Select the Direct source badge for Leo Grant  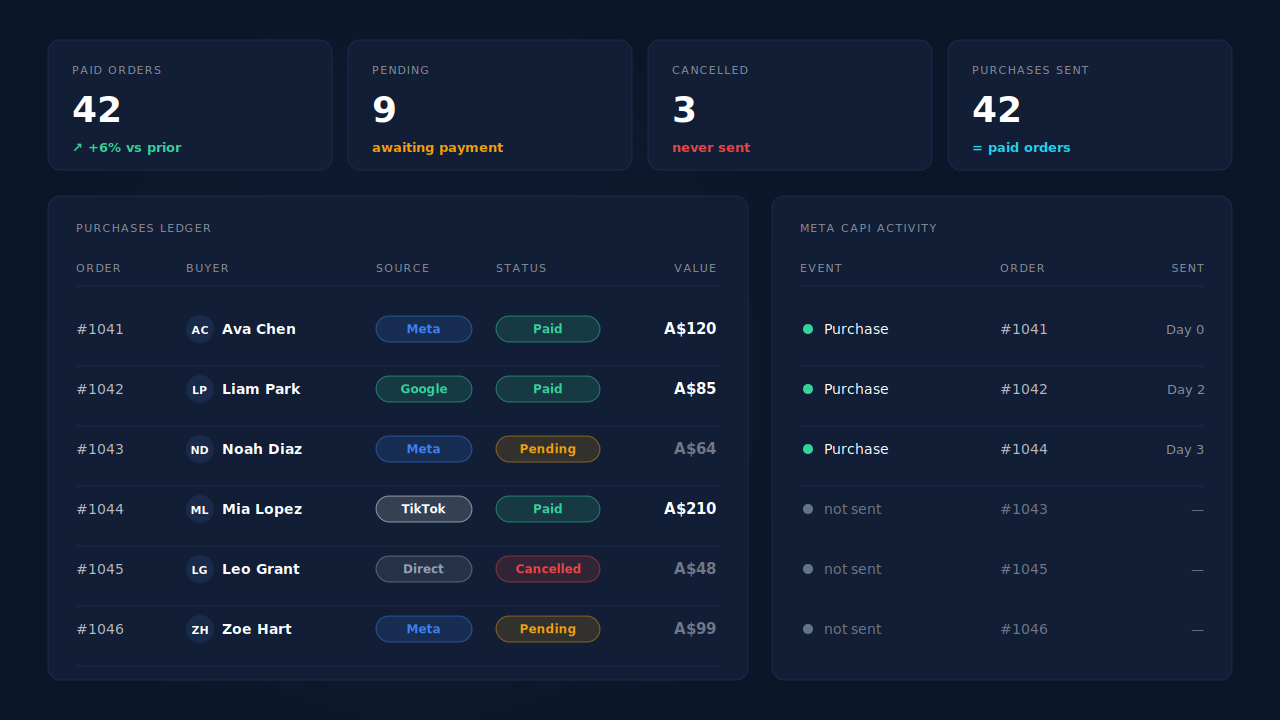tap(424, 569)
